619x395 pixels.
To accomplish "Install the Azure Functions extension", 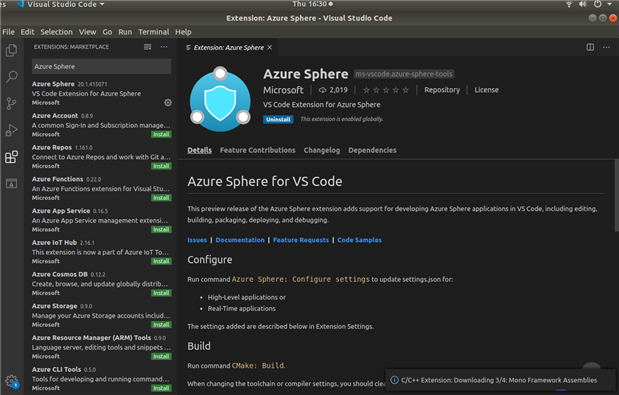I will pos(161,198).
